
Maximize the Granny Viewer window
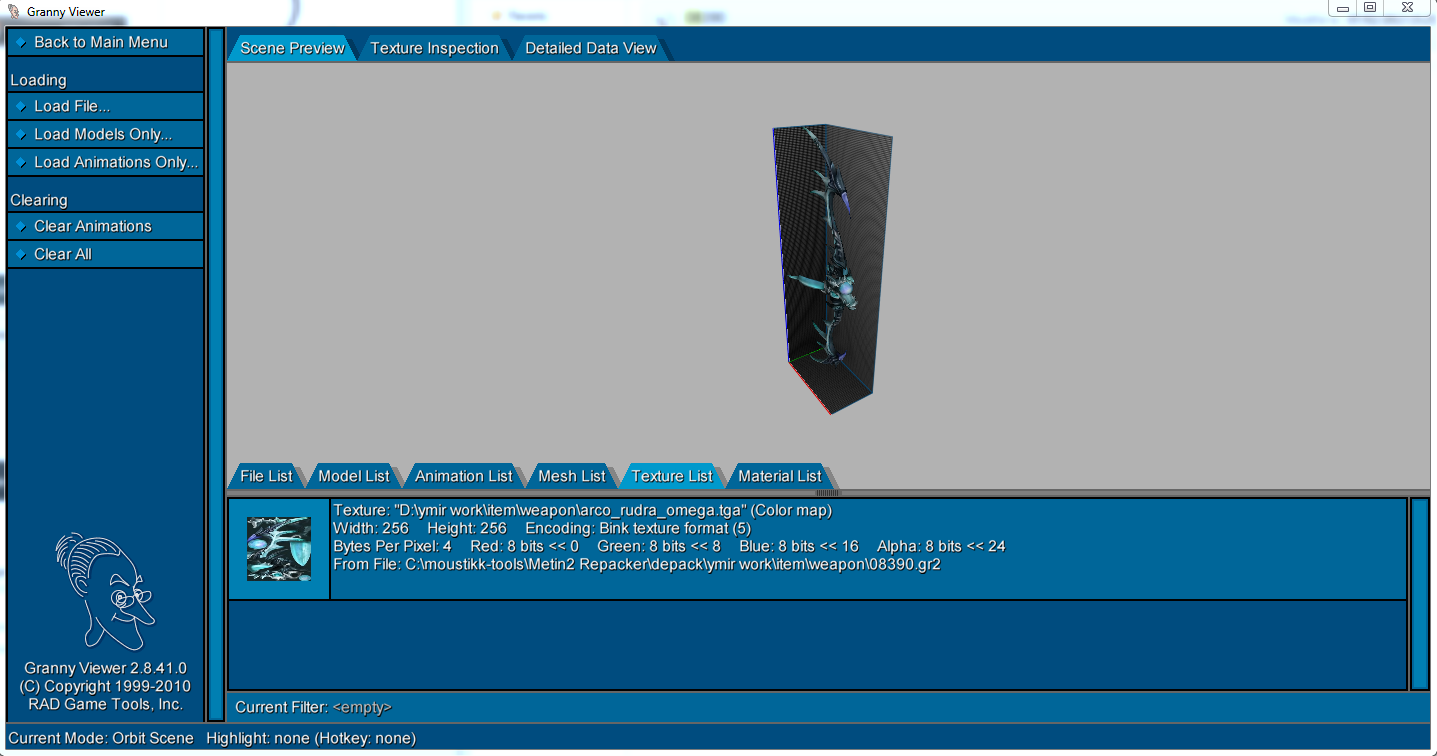[x=1370, y=7]
